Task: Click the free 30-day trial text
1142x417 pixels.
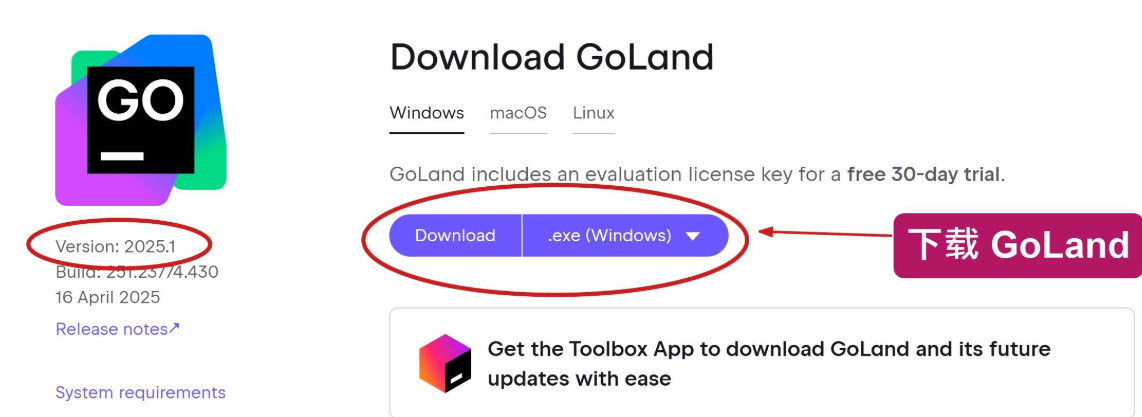Action: click(923, 175)
